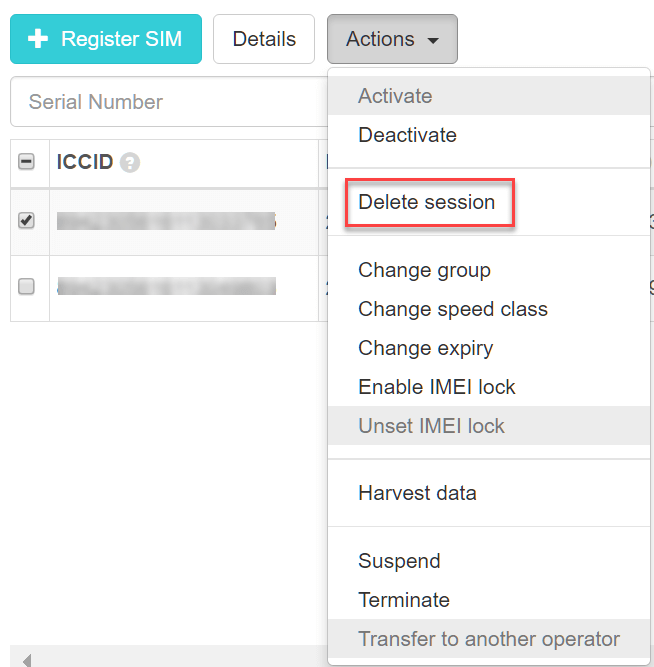Screen dimensions: 654x667
Task: Check the second SIM row checkbox
Action: tap(27, 287)
